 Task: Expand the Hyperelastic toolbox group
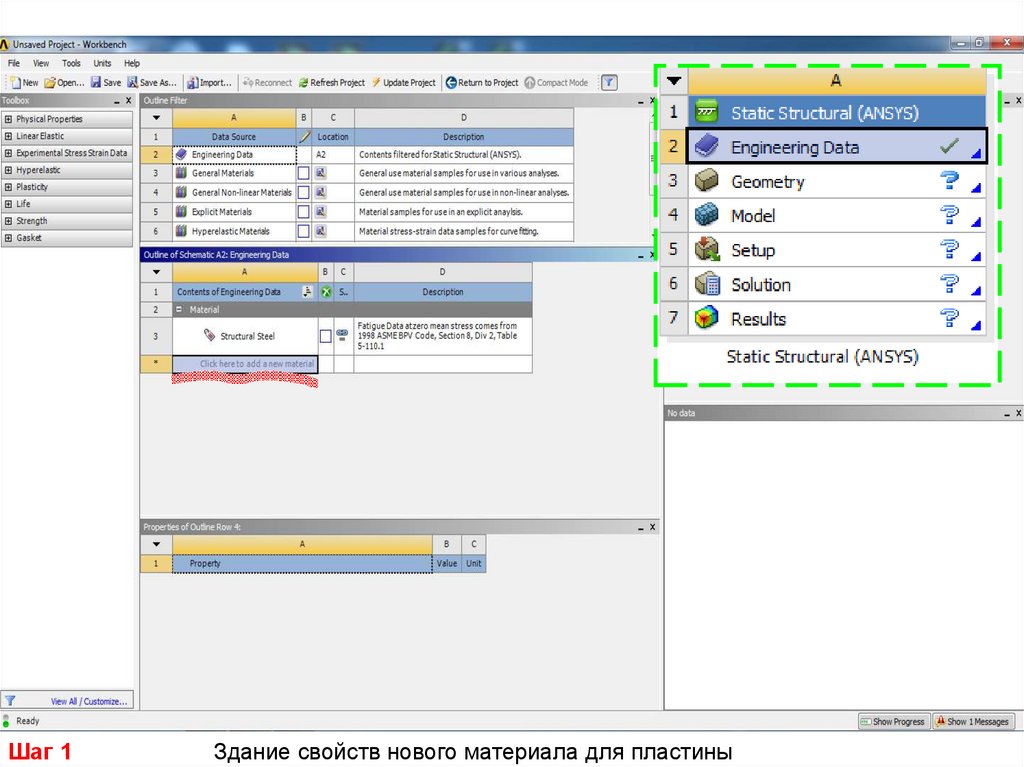coord(8,170)
